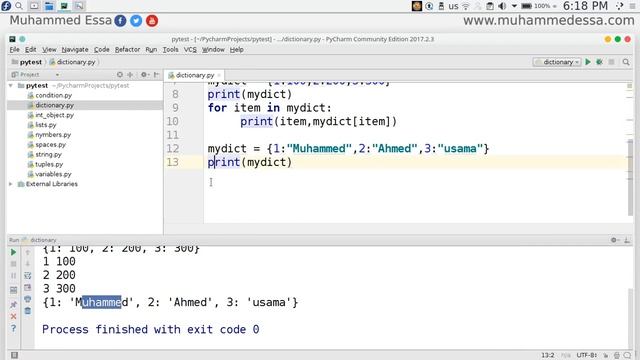Open int_object.py in the project tree
The image size is (640, 360).
[55, 115]
